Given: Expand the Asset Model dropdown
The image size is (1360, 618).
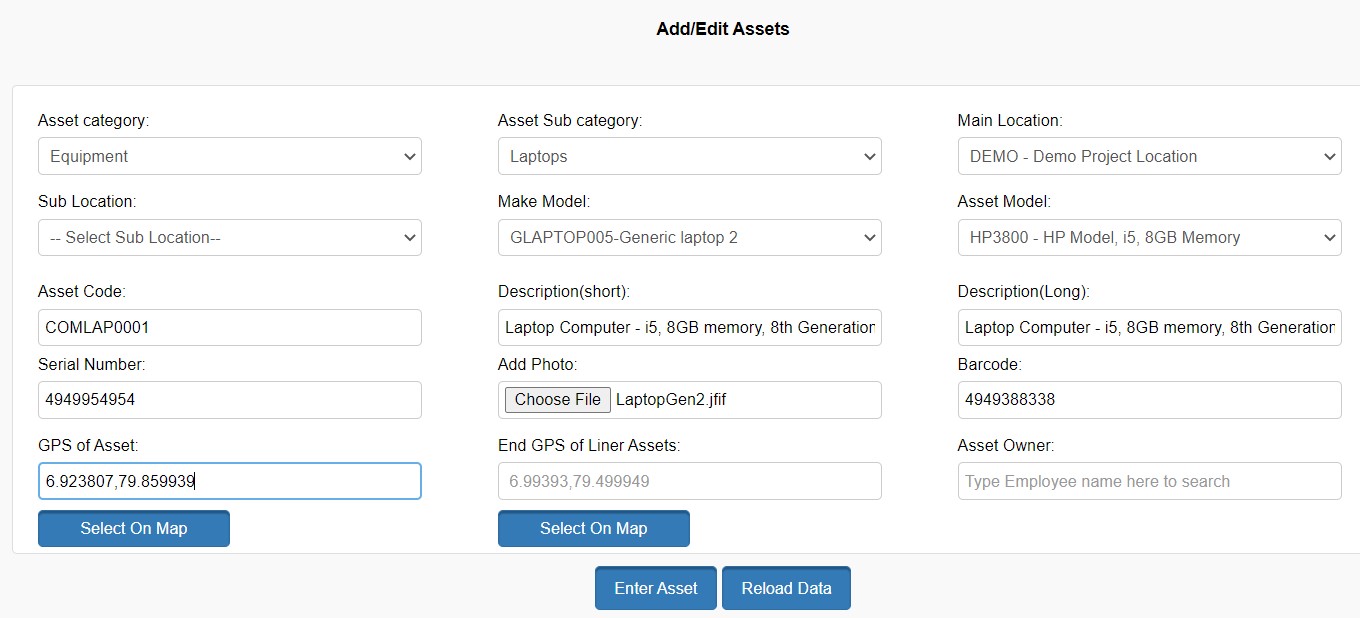Looking at the screenshot, I should pyautogui.click(x=1149, y=238).
